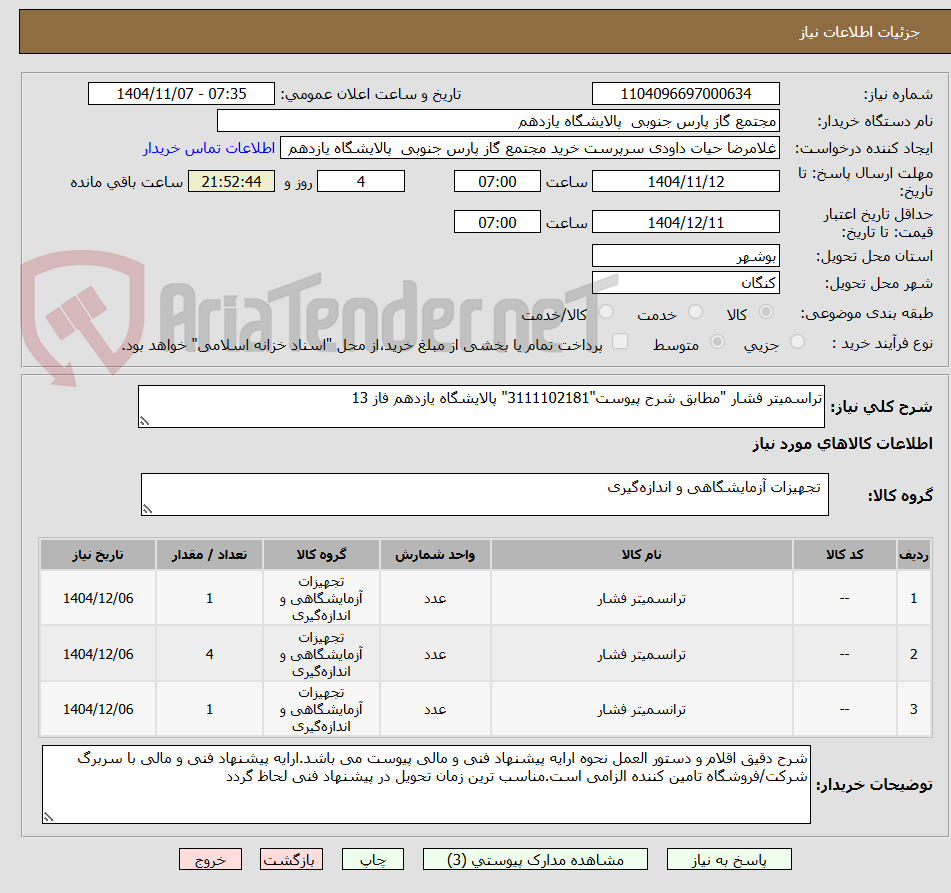
Task: Click the پاسخ به نیاز button
Action: [729, 859]
